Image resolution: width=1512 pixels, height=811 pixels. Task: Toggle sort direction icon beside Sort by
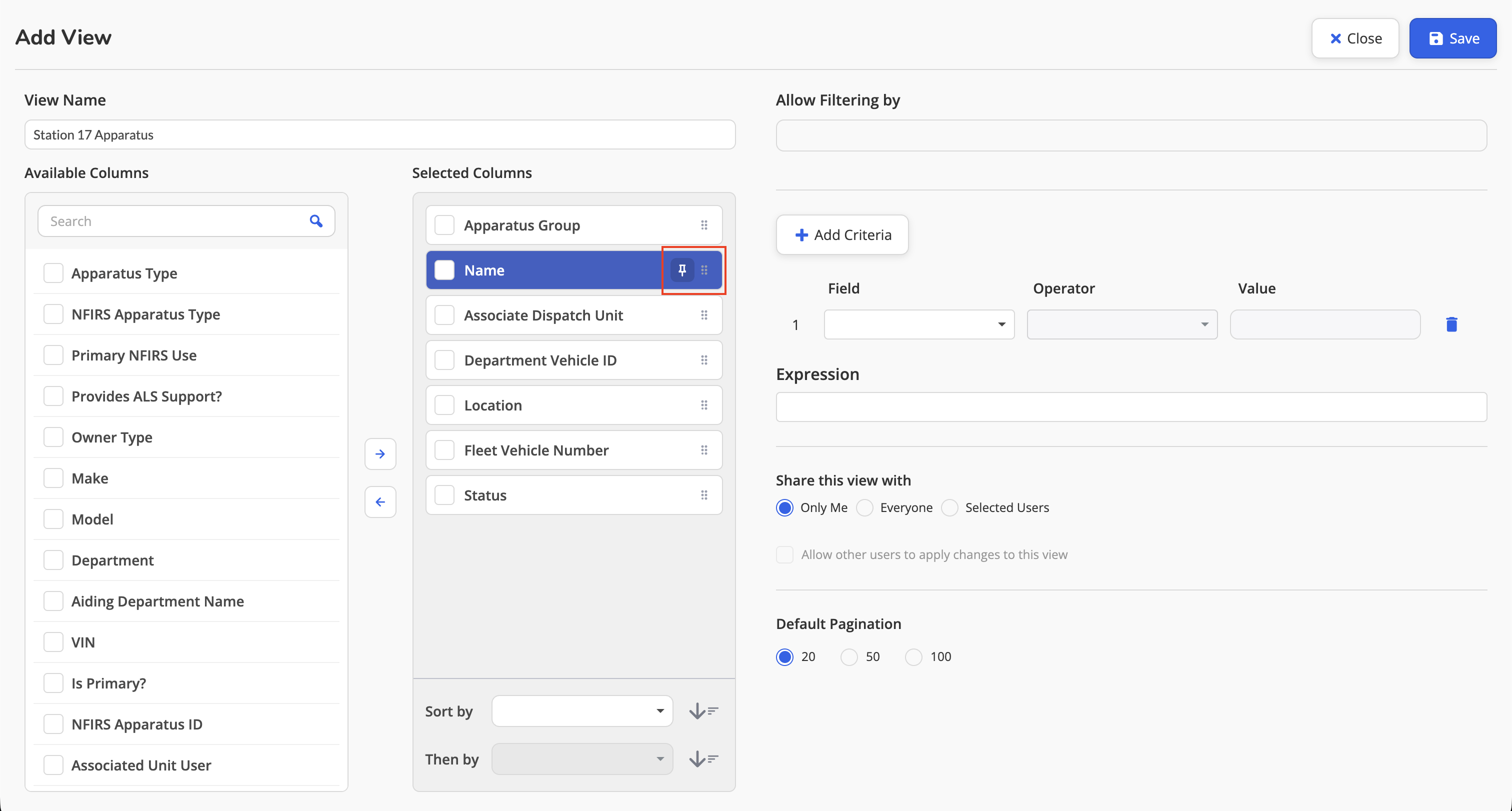703,711
